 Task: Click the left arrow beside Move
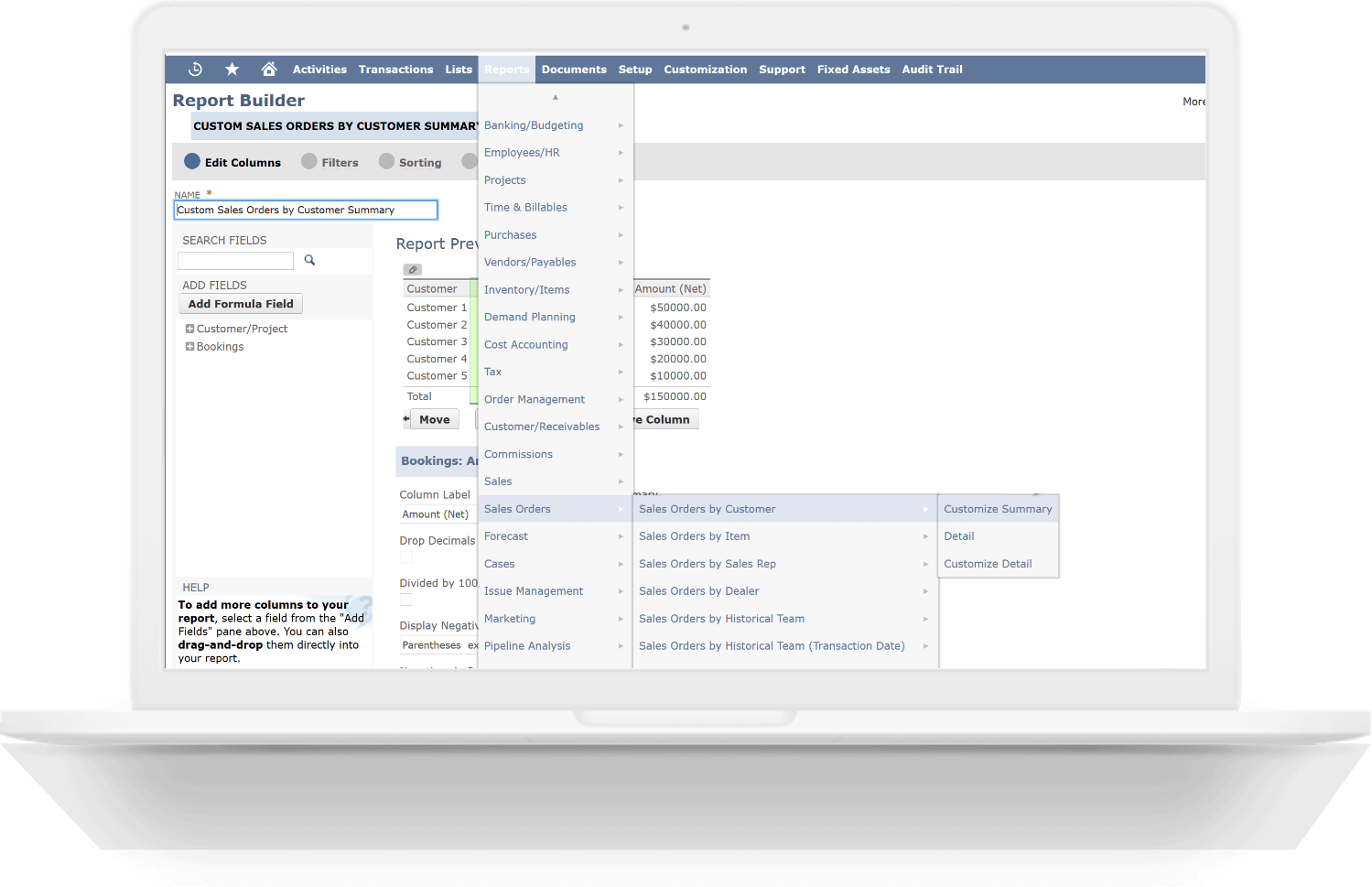click(406, 419)
